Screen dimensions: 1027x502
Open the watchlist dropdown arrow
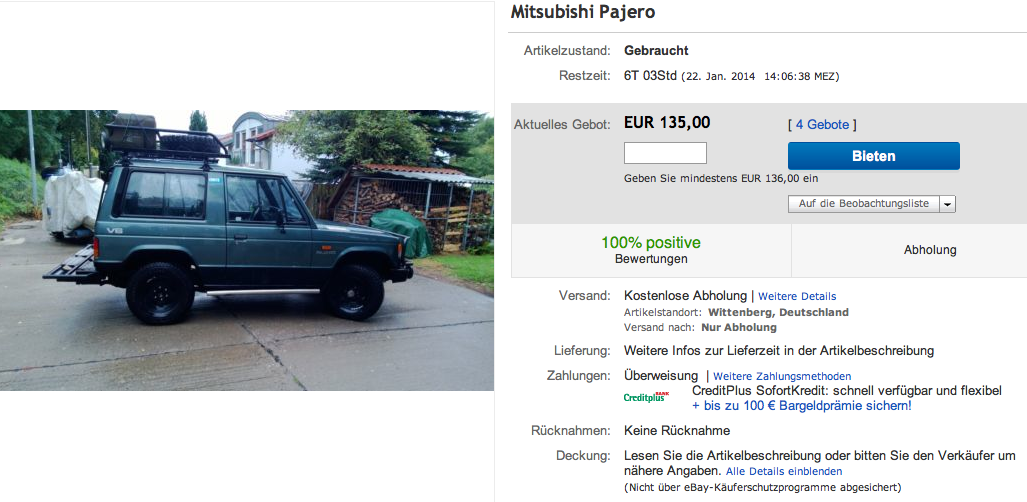(x=947, y=204)
